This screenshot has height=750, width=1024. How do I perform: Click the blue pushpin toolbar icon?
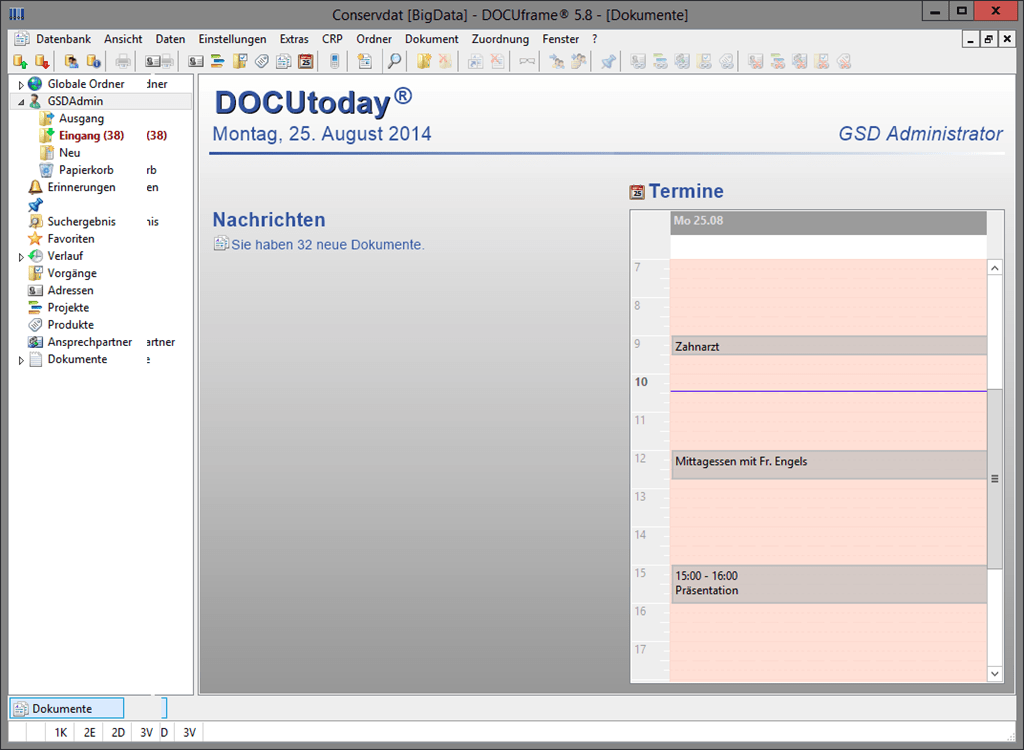608,62
